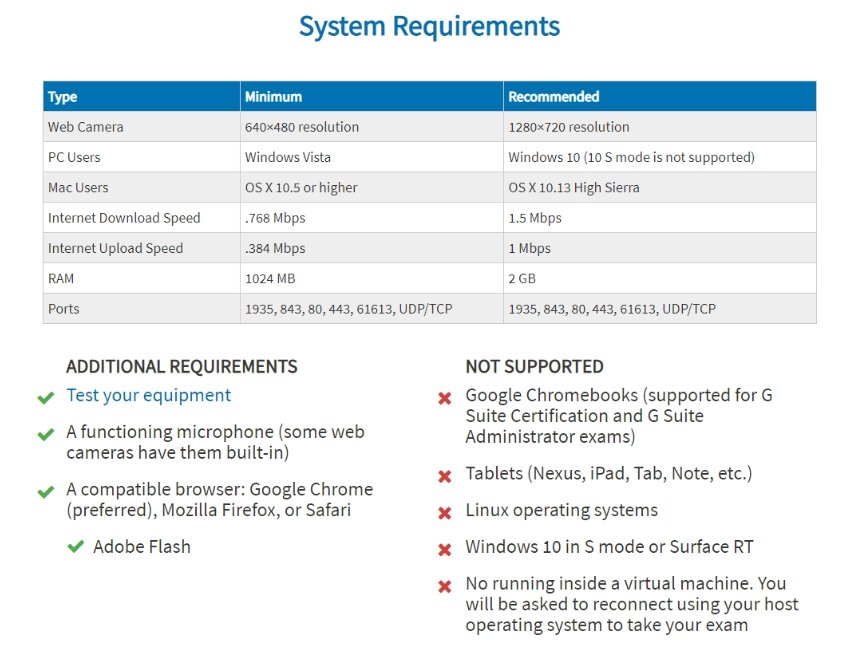Image resolution: width=849 pixels, height=645 pixels.
Task: Click red X next to Windows 10 S mode
Action: 445,549
